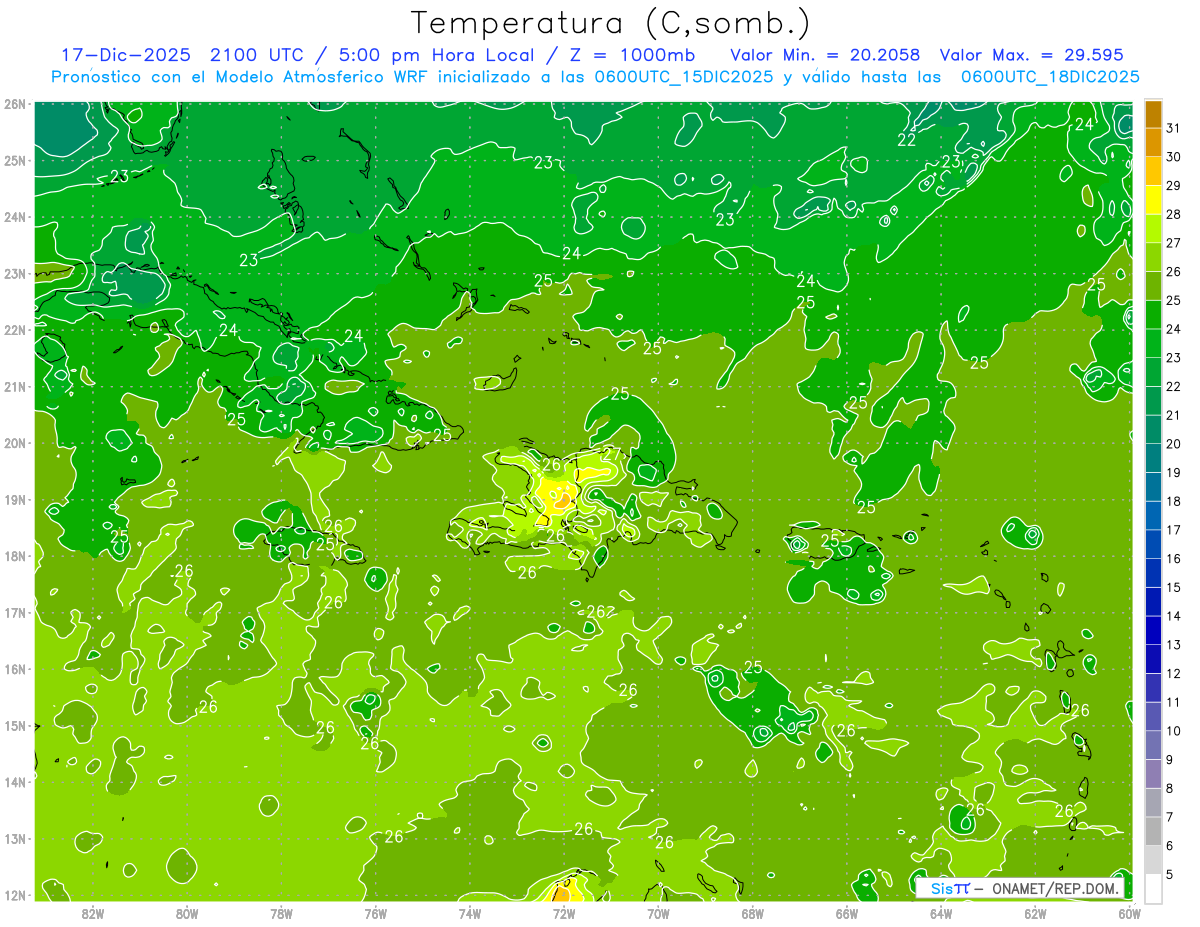Click the "12" color scale label
1200x927 pixels.
coord(1173,673)
